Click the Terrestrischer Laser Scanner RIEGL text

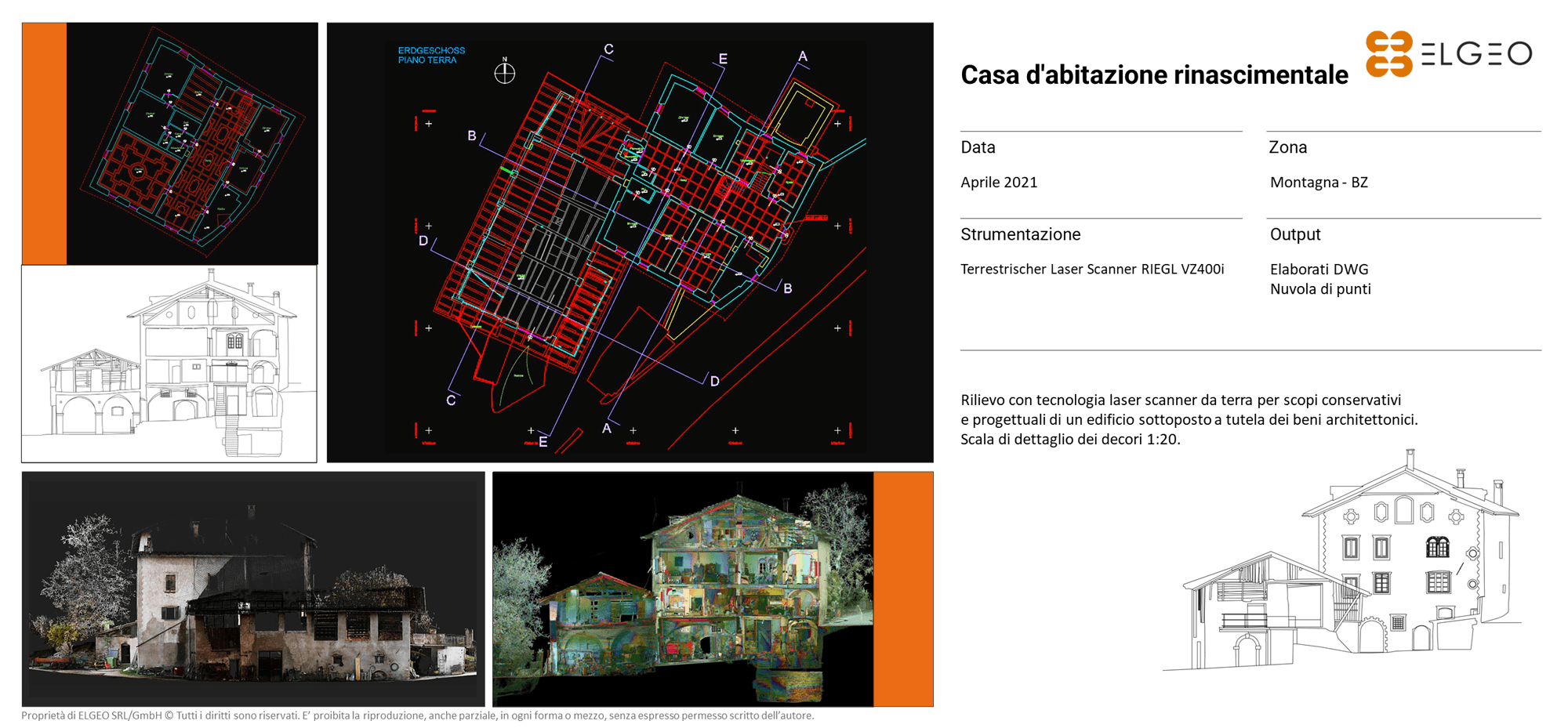(x=1091, y=270)
